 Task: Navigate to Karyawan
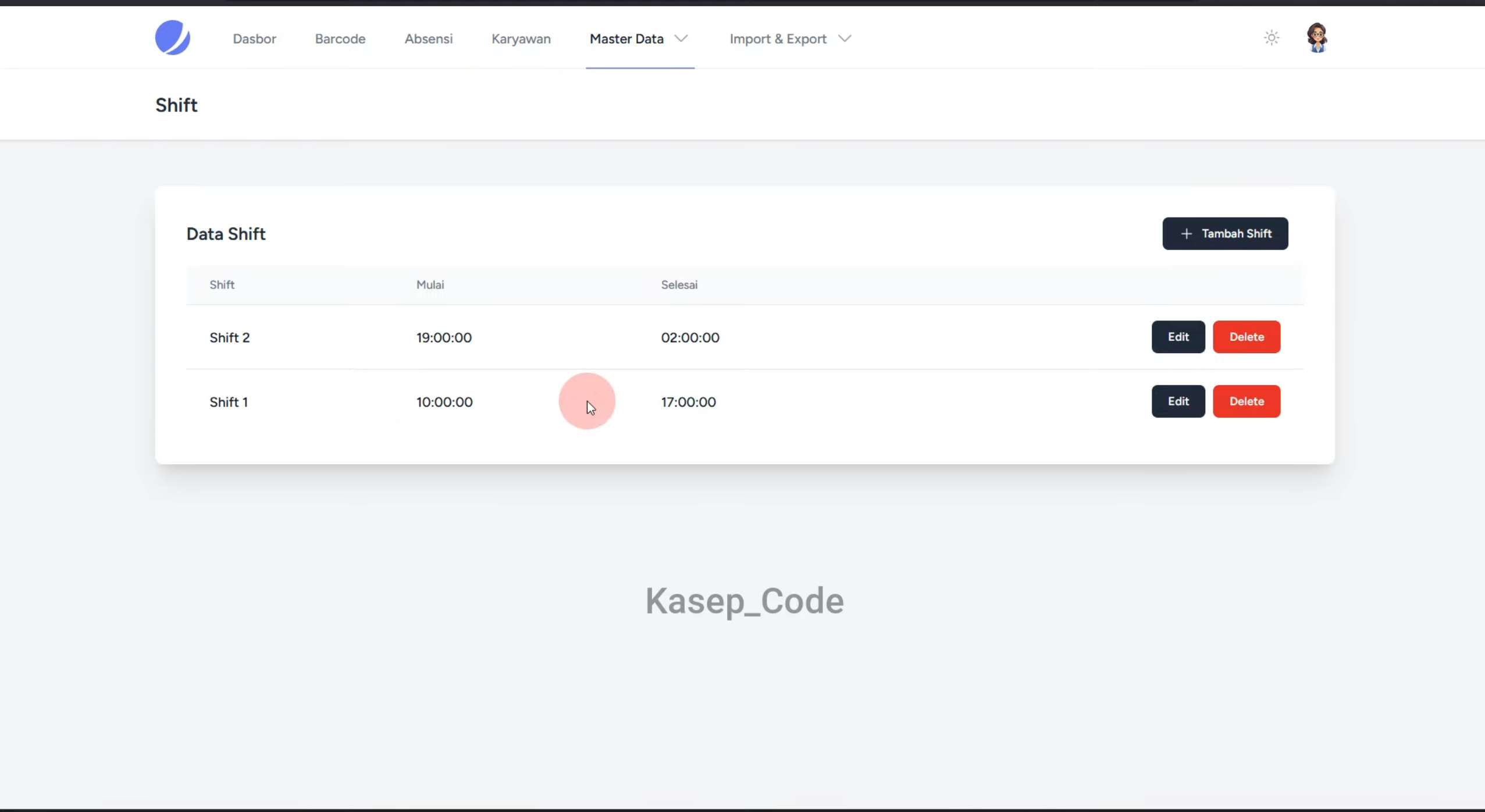[x=521, y=39]
